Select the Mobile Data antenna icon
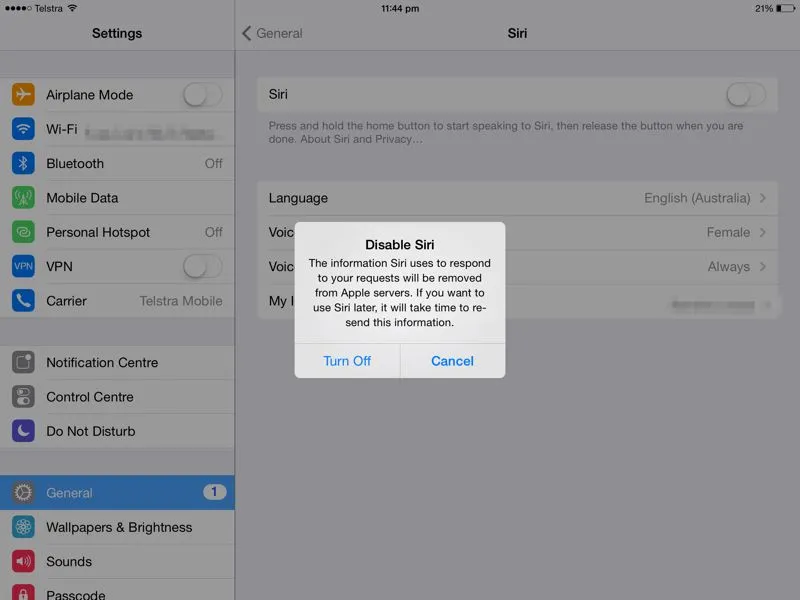 (x=23, y=198)
